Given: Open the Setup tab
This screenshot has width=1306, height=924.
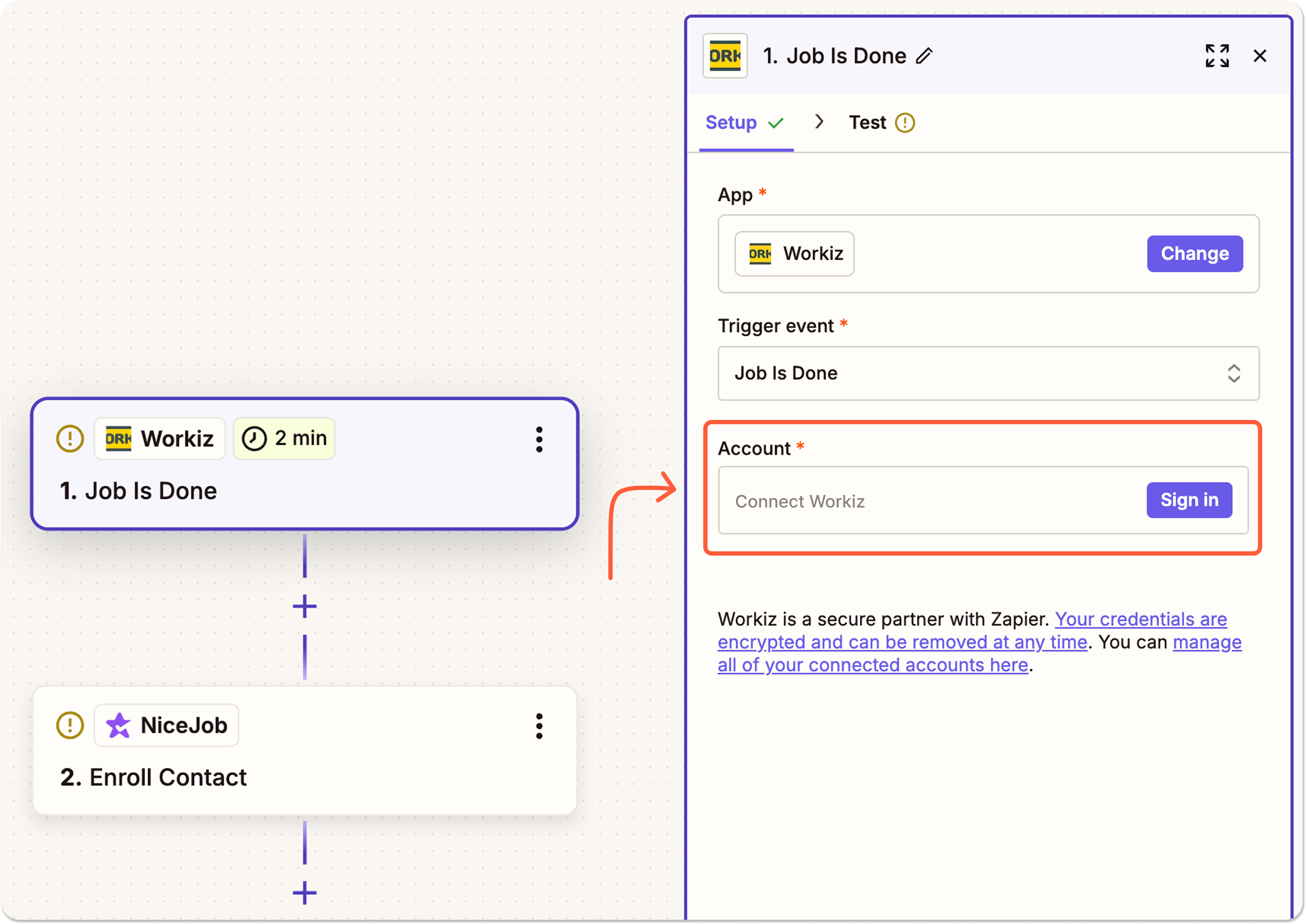Looking at the screenshot, I should pyautogui.click(x=746, y=123).
